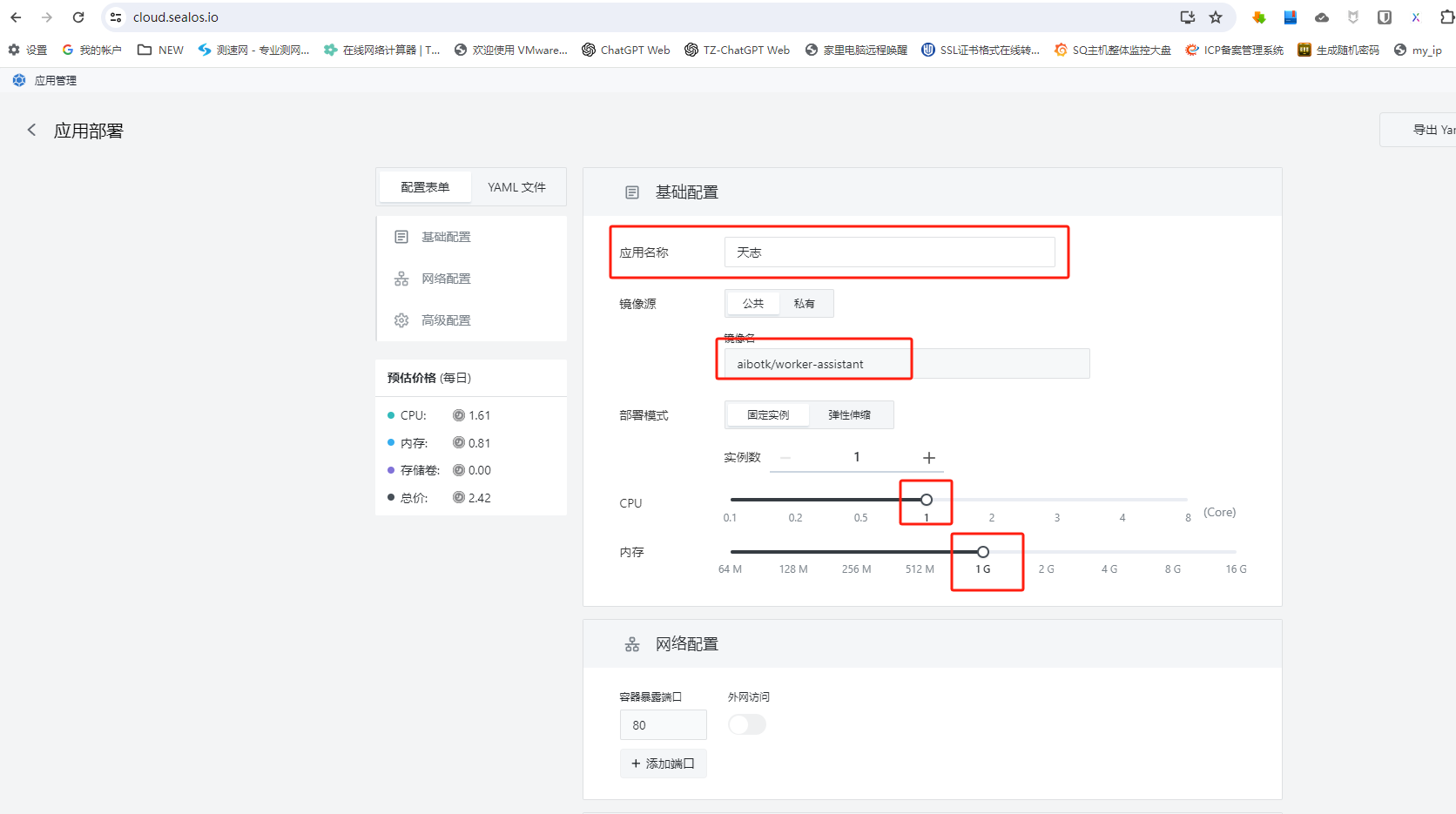The image size is (1456, 814).
Task: Click the cloud extension icon in toolbar
Action: coord(1322,17)
